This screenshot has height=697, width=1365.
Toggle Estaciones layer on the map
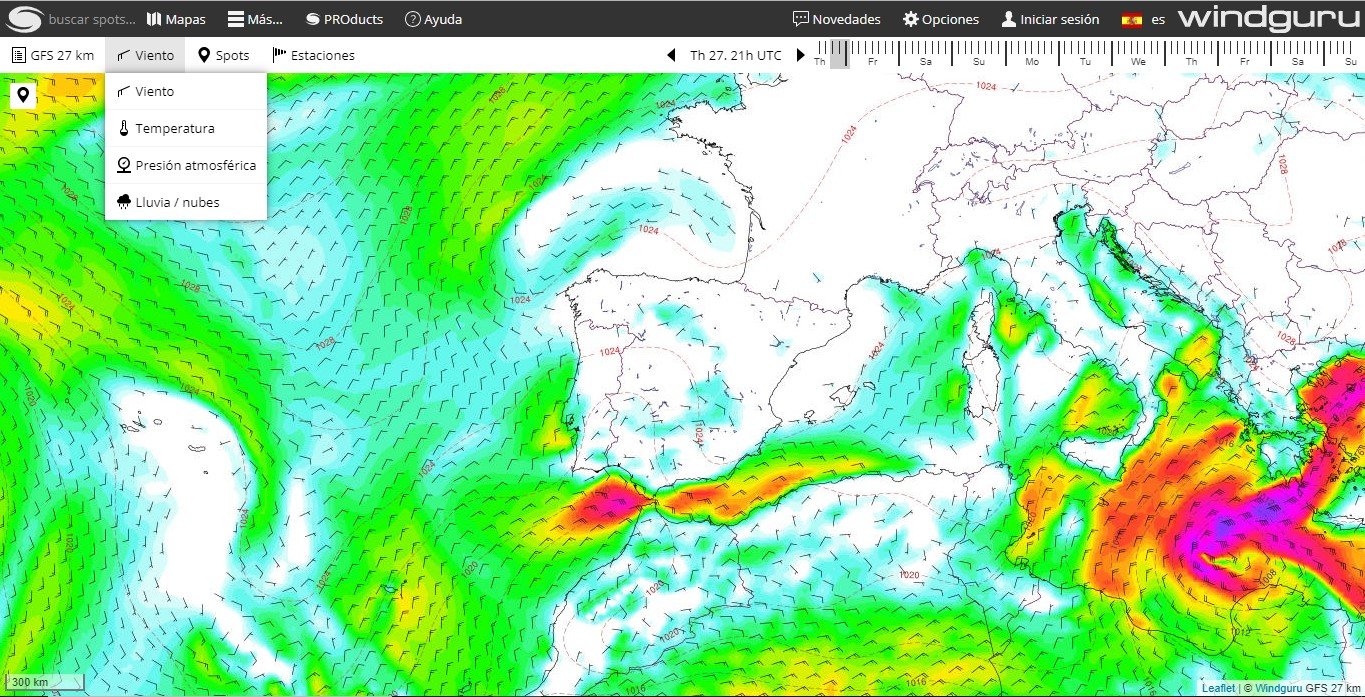point(313,55)
